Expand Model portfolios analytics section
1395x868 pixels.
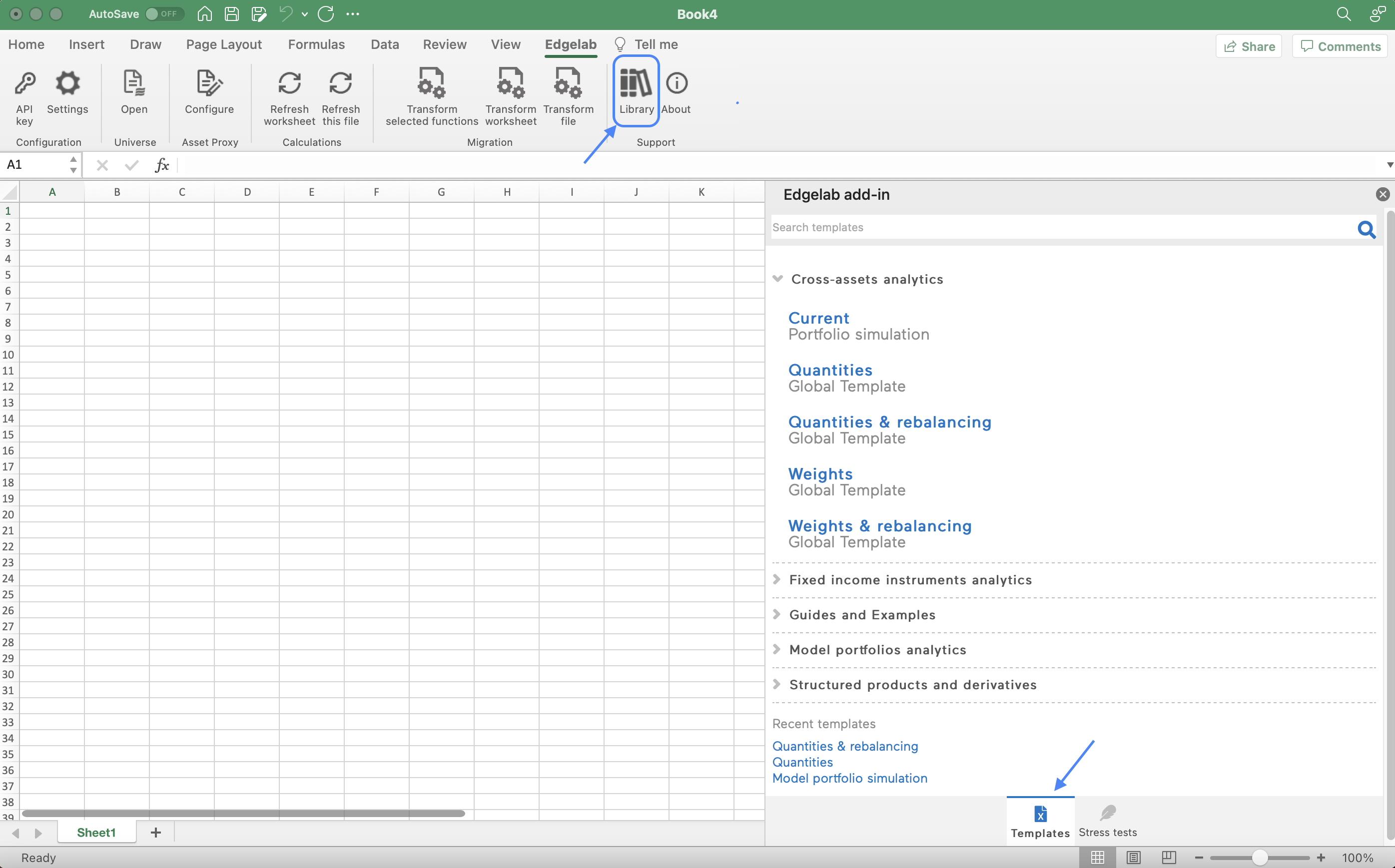point(776,649)
